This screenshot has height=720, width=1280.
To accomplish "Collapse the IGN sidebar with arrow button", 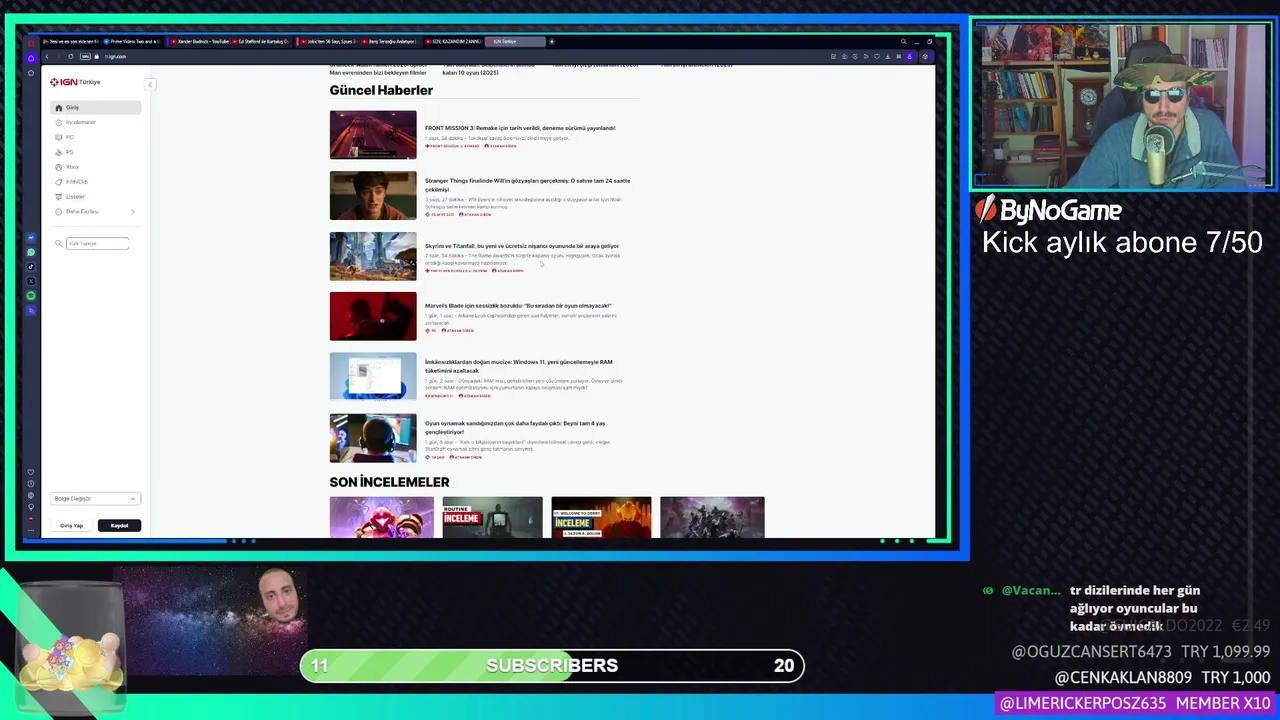I will (150, 84).
